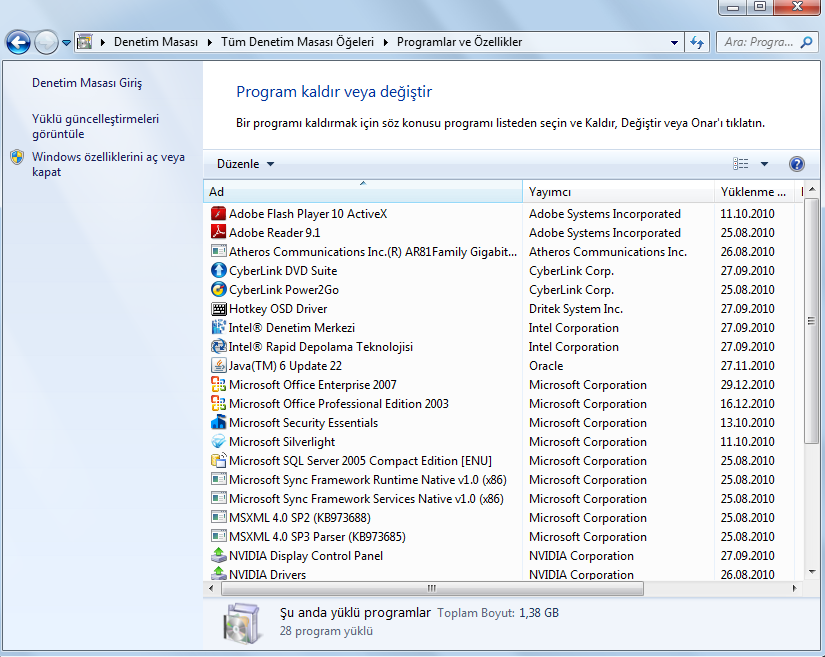Click the Intel Denetim Merkezi icon
825x657 pixels.
pos(218,327)
